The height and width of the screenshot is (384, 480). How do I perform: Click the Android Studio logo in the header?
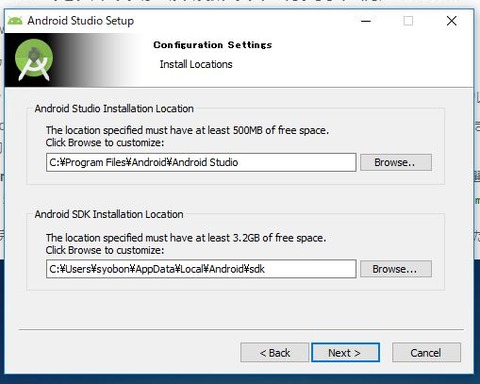click(34, 60)
